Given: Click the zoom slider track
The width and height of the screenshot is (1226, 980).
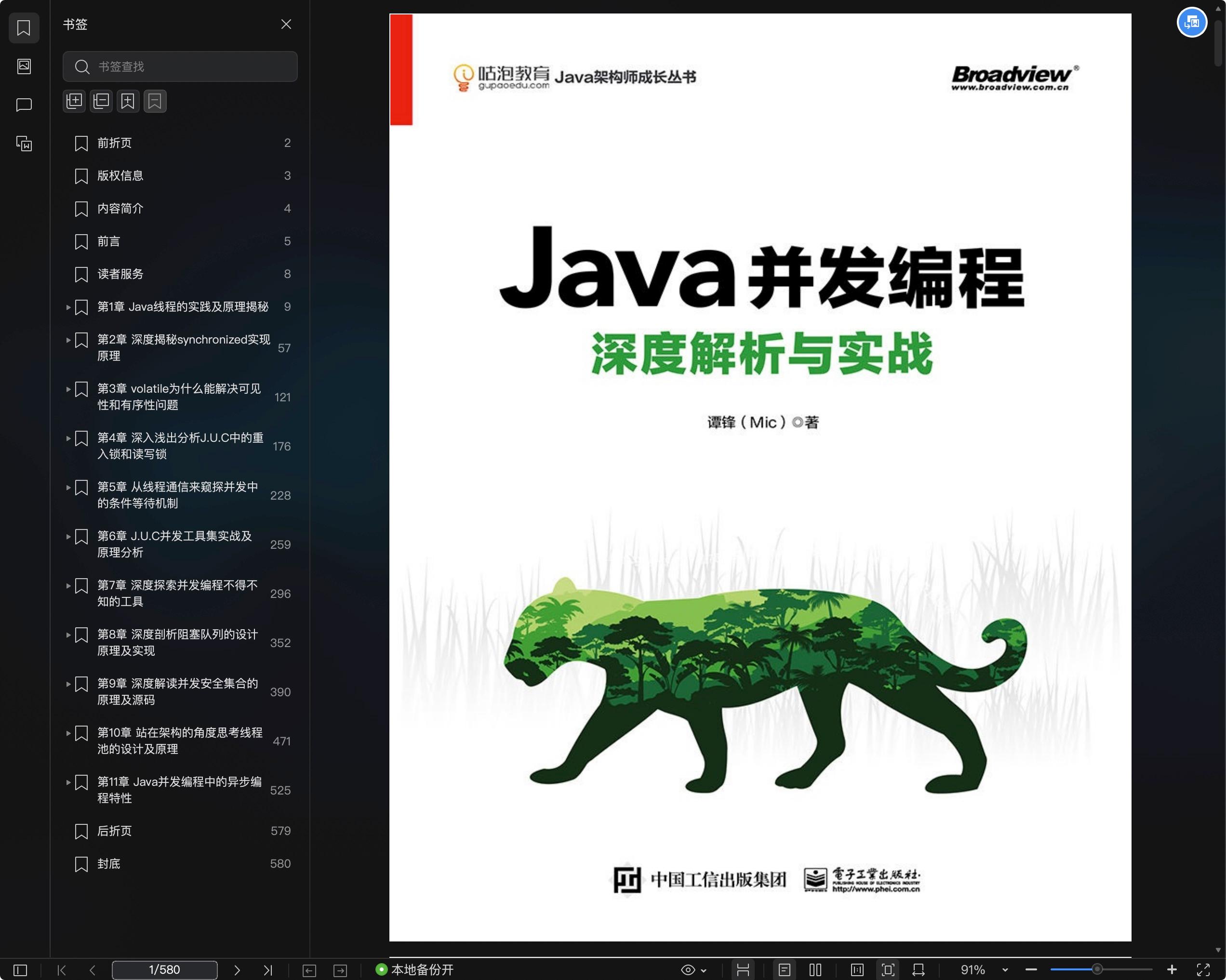Looking at the screenshot, I should tap(1101, 969).
